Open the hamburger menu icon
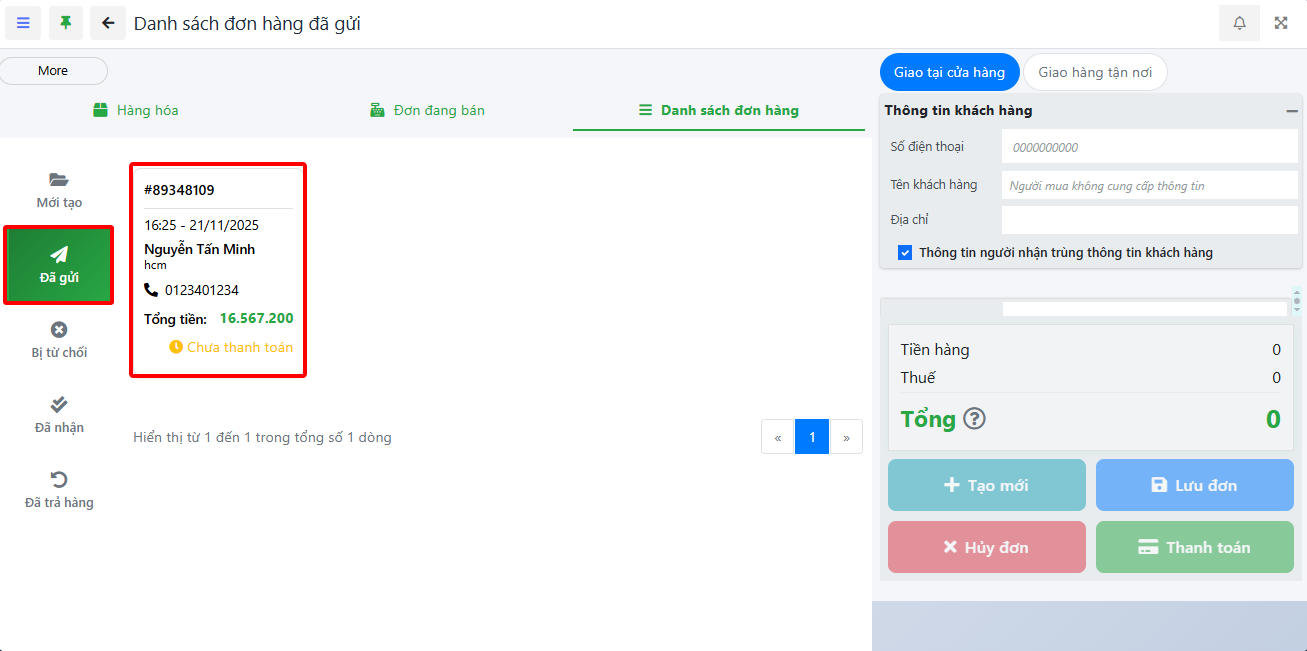Screen dimensions: 1307x651 tap(23, 23)
